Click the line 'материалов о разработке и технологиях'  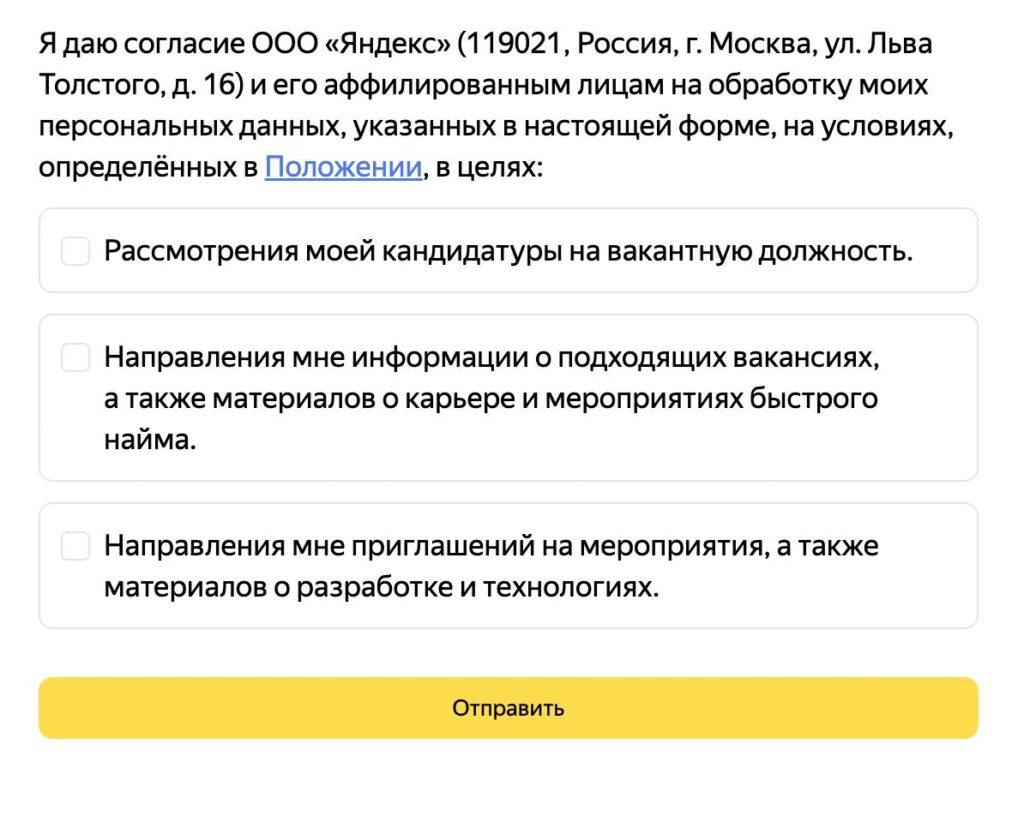click(x=381, y=588)
